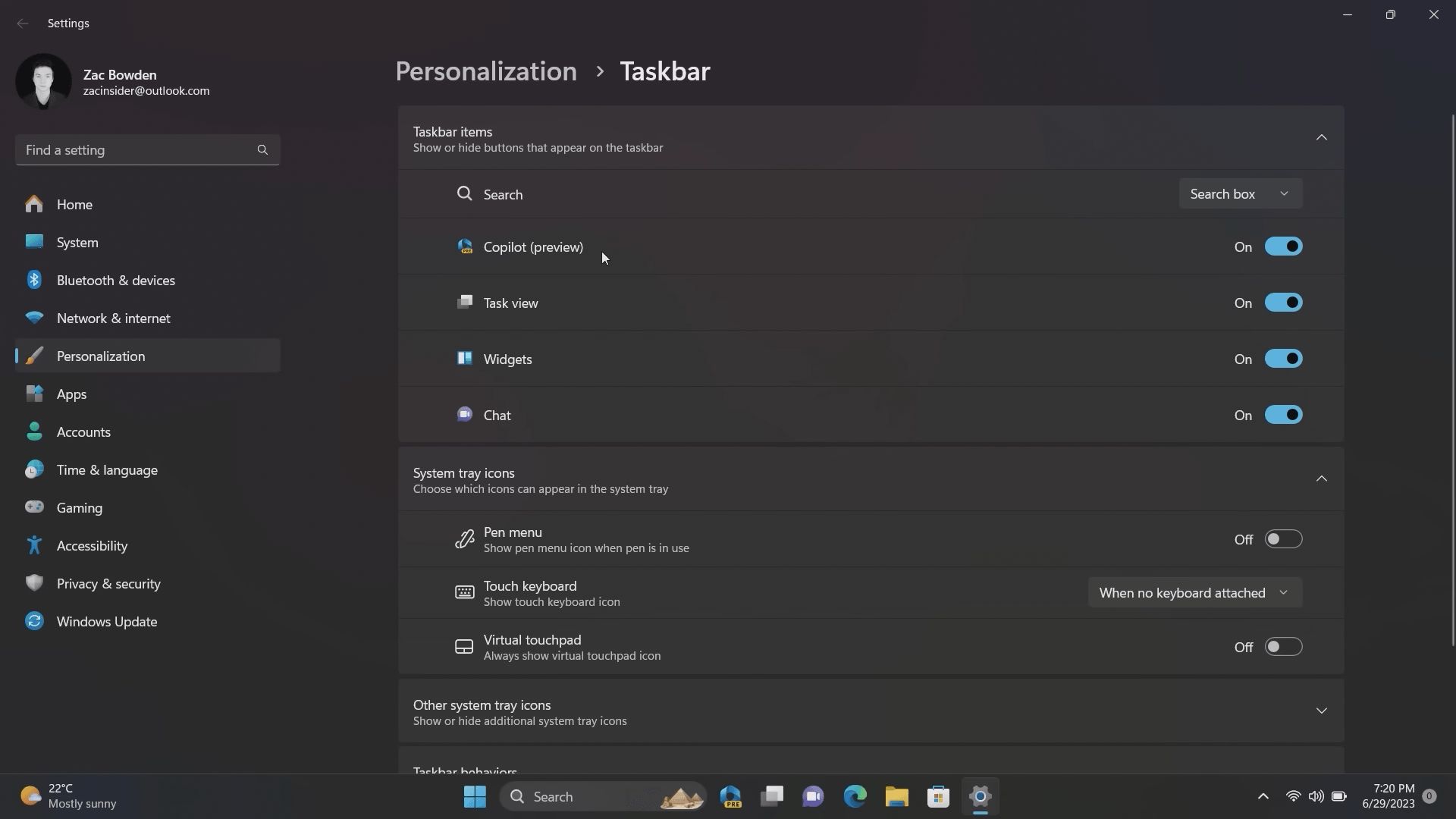The width and height of the screenshot is (1456, 819).
Task: Click Home in settings navigation
Action: 74,204
